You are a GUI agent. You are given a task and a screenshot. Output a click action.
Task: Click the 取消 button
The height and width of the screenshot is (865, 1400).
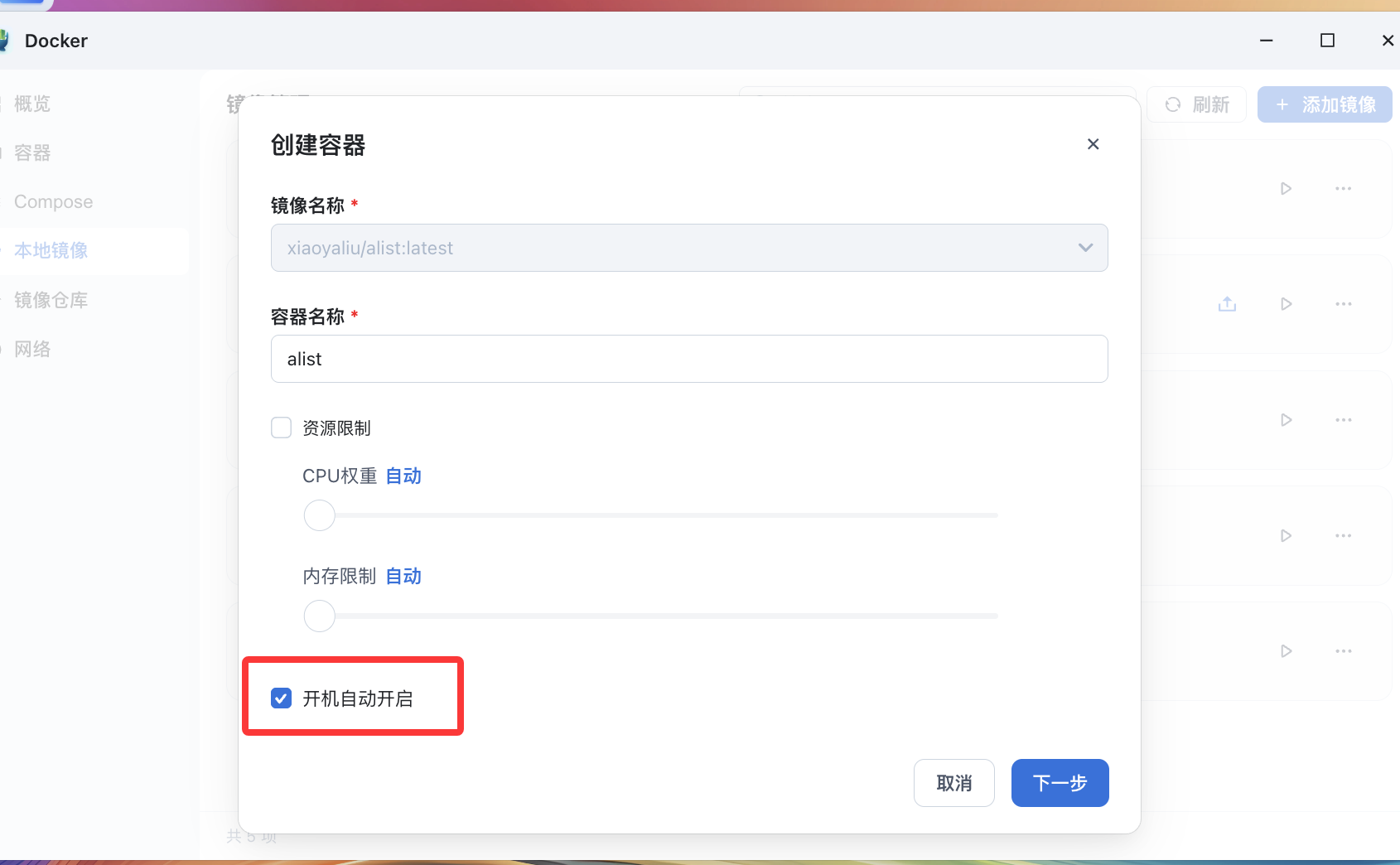(x=953, y=783)
